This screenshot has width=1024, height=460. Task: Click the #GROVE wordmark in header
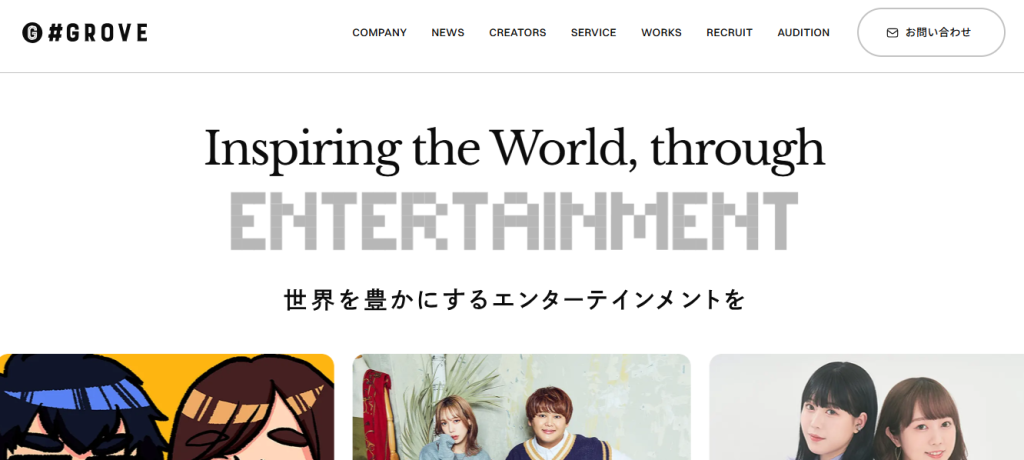[x=99, y=33]
